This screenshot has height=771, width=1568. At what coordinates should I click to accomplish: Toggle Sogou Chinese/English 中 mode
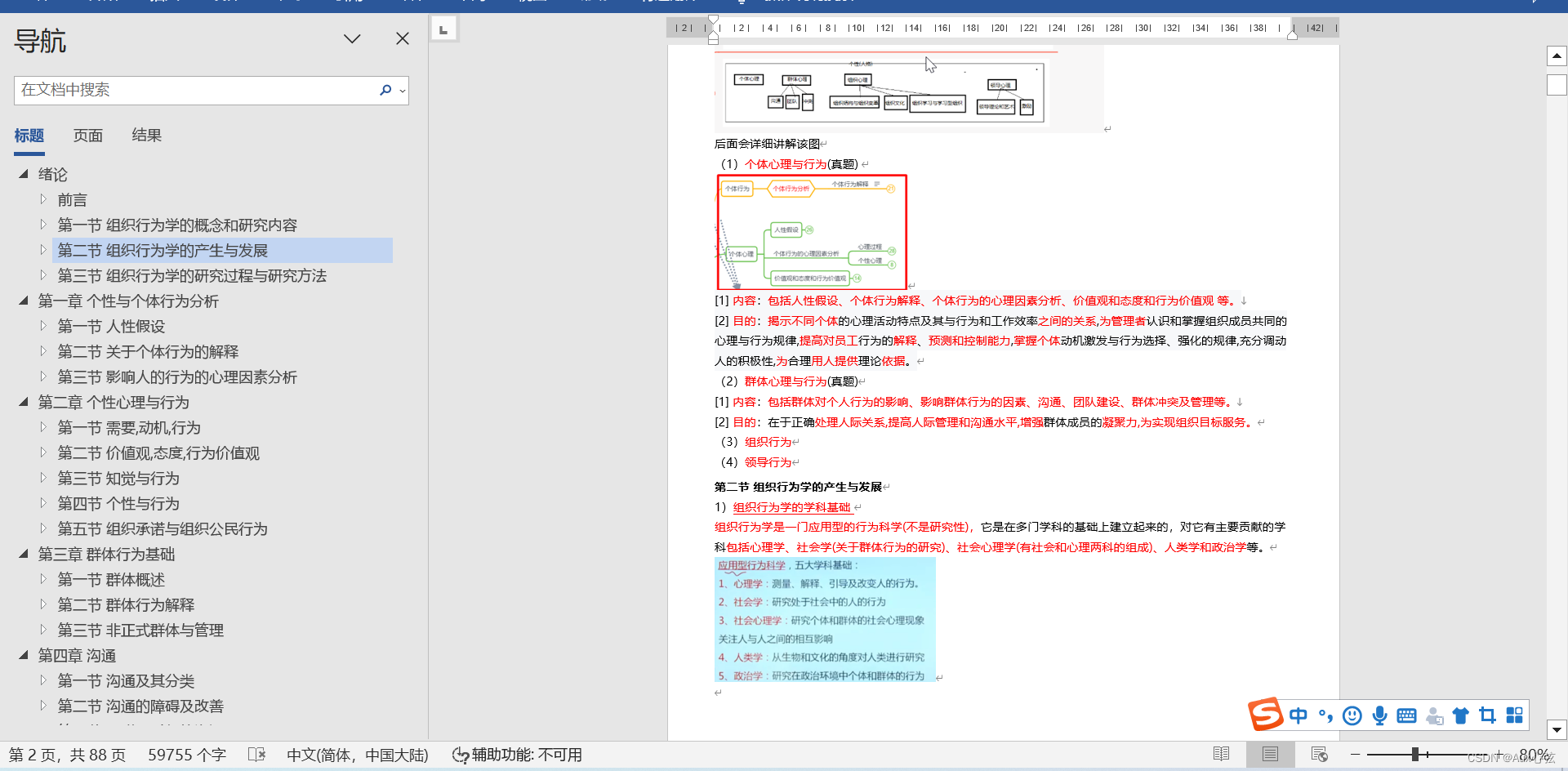pyautogui.click(x=1298, y=715)
